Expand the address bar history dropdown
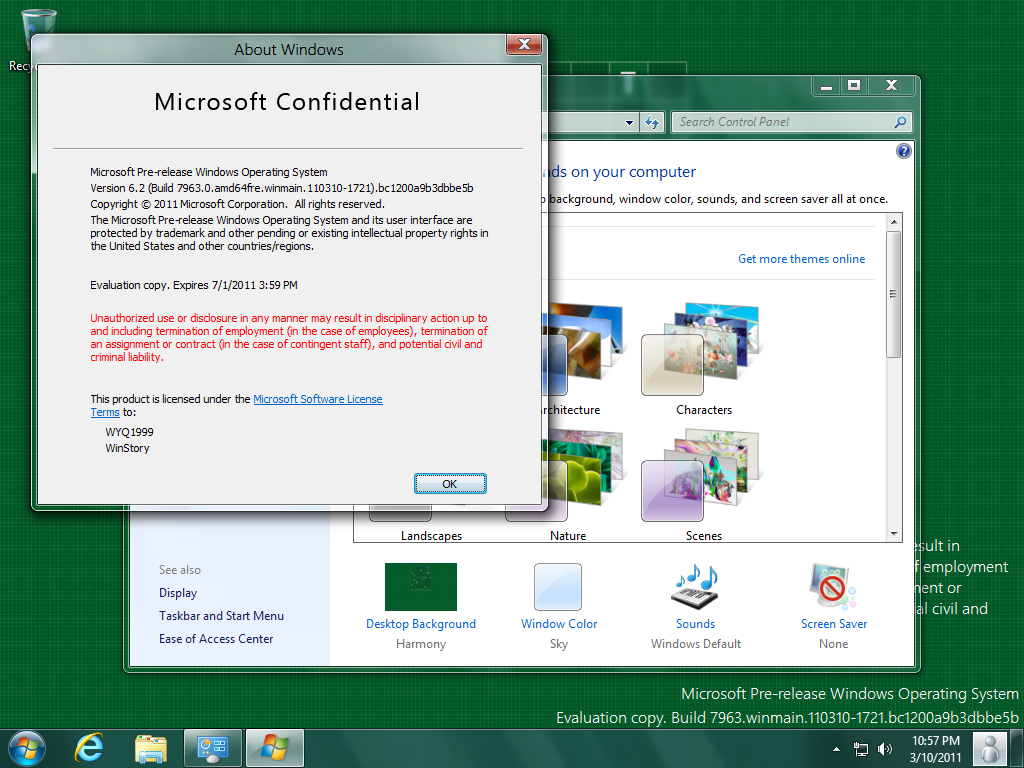Screen dimensions: 1024x768 click(x=629, y=122)
